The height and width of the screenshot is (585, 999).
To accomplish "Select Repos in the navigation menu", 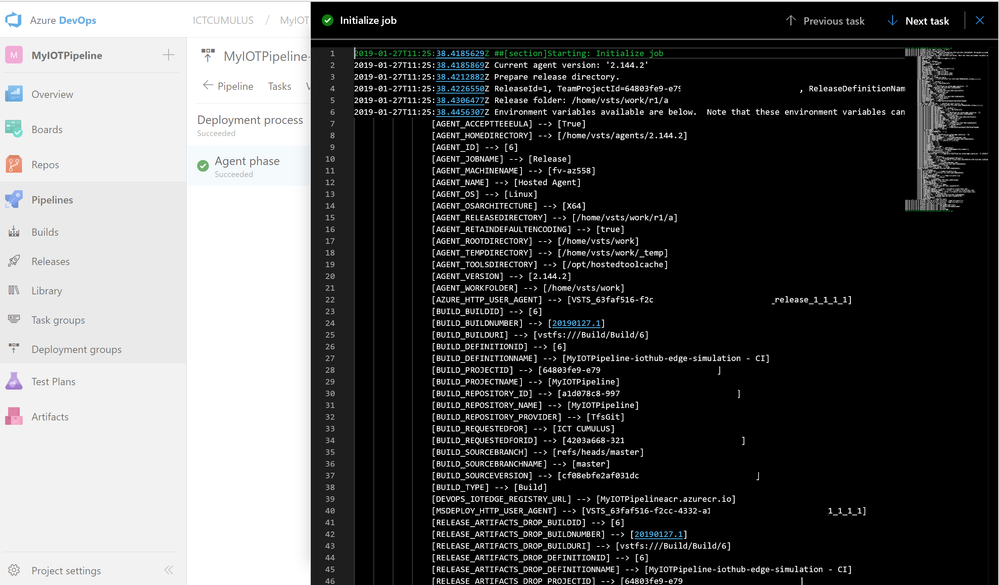I will [45, 164].
